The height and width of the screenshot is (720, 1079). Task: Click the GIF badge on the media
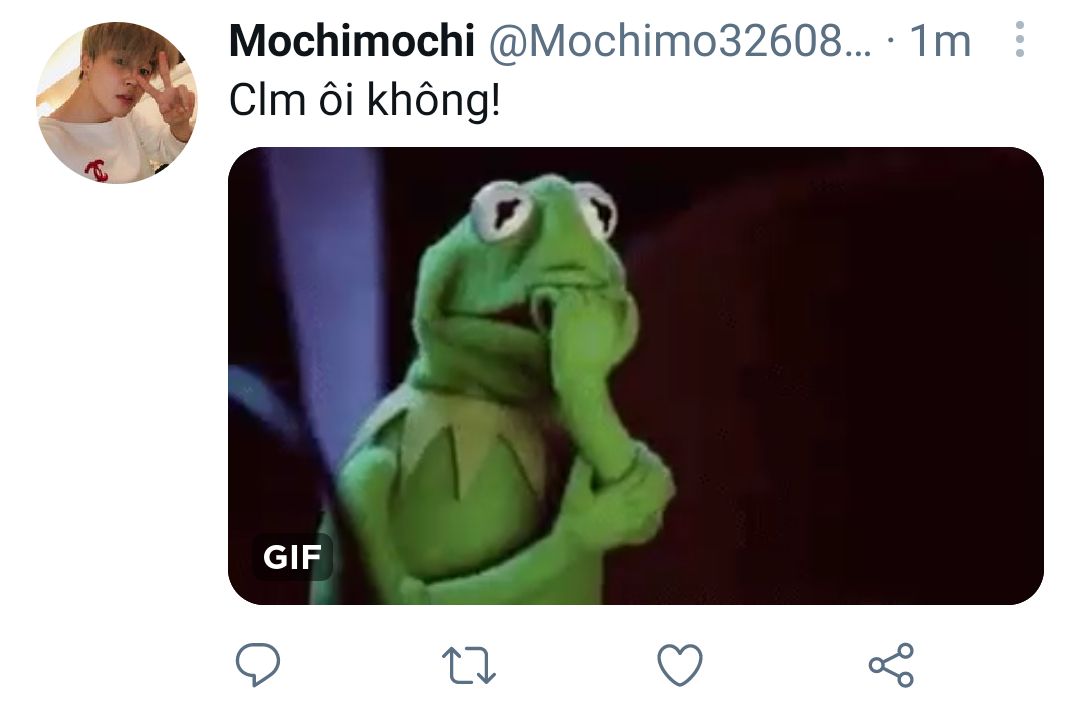tap(292, 557)
